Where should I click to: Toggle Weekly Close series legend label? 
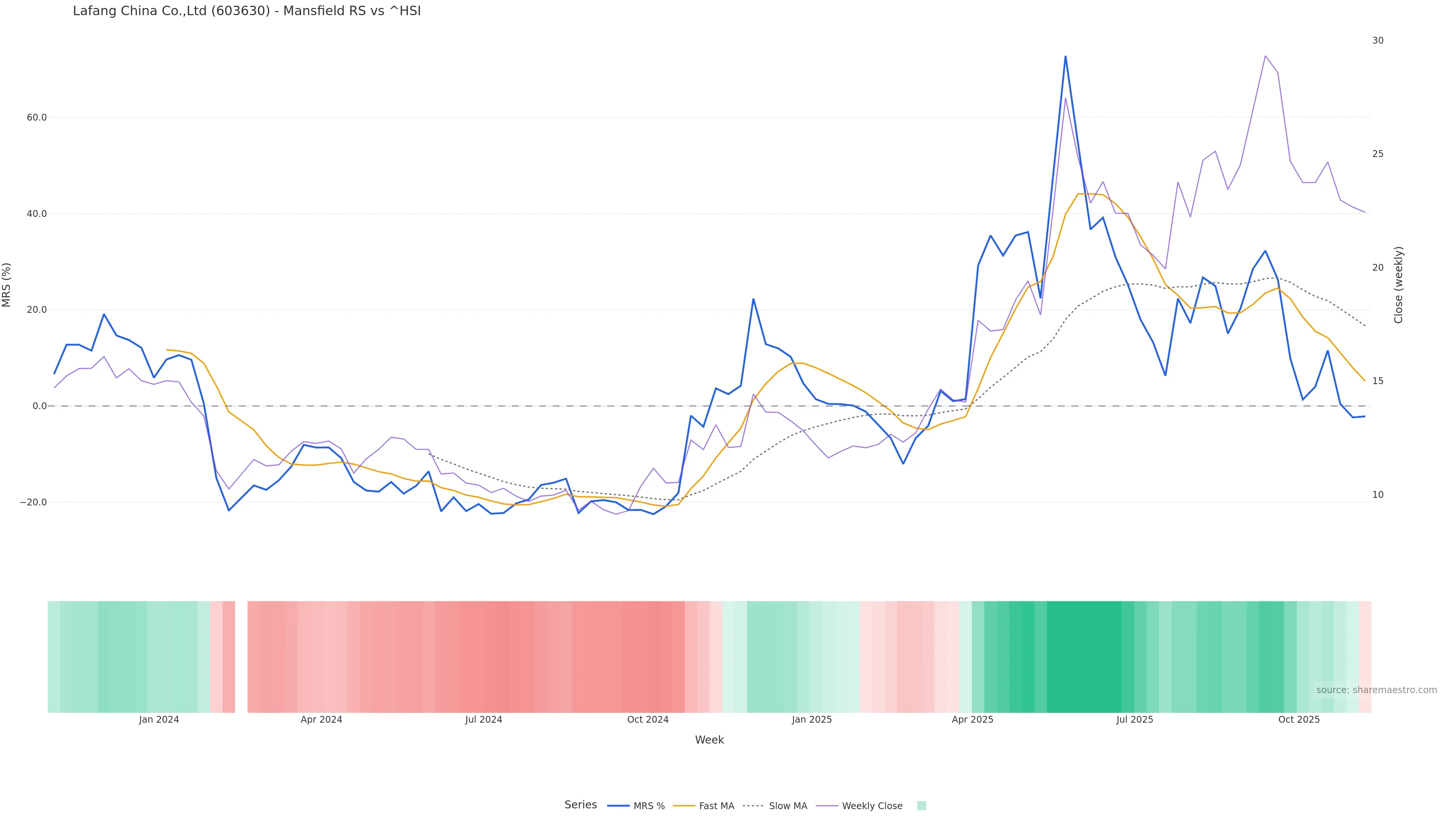pyautogui.click(x=872, y=806)
